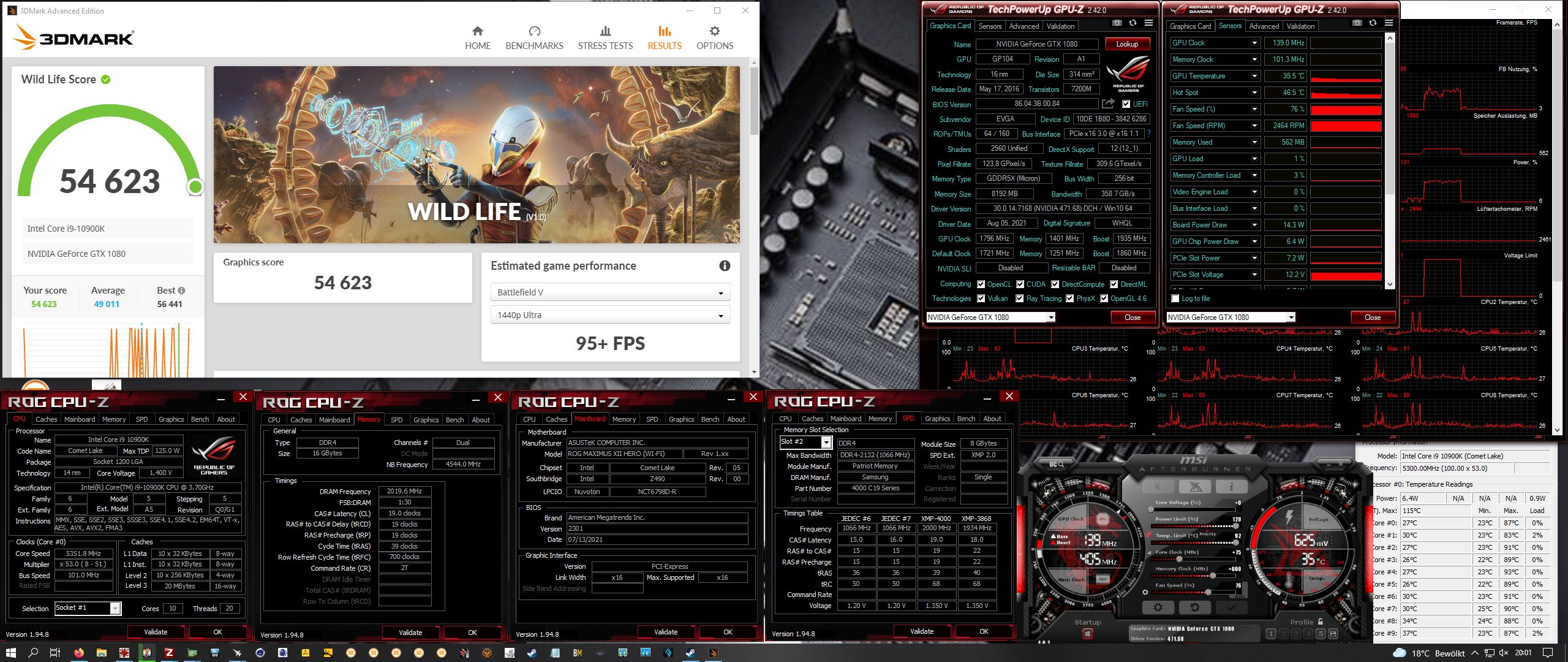Click the reset arrow button in Afterburner
1568x662 pixels.
click(x=1195, y=607)
